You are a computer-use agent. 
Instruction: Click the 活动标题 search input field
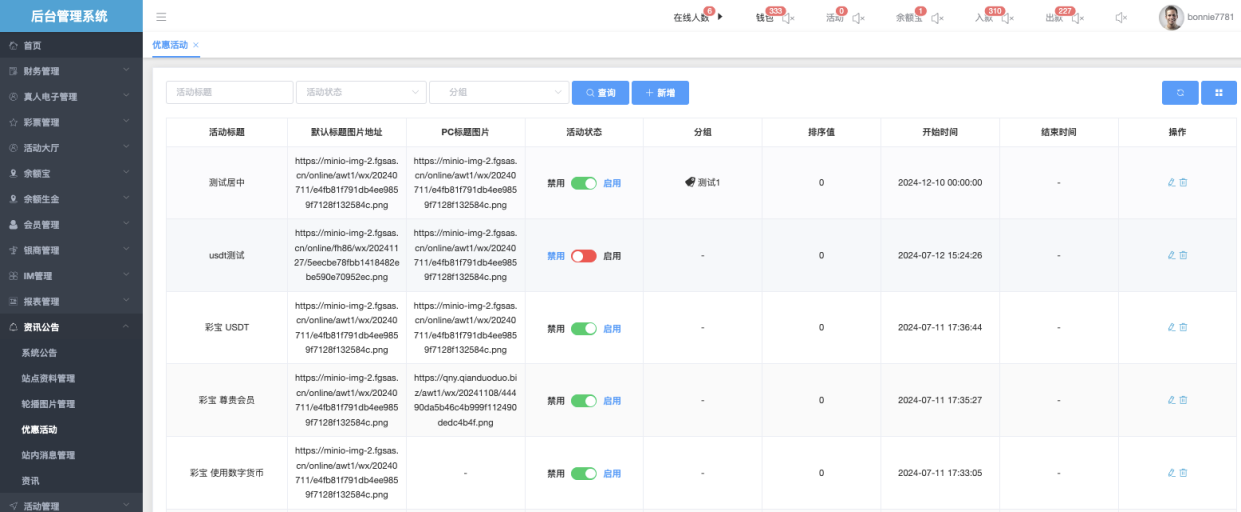229,92
